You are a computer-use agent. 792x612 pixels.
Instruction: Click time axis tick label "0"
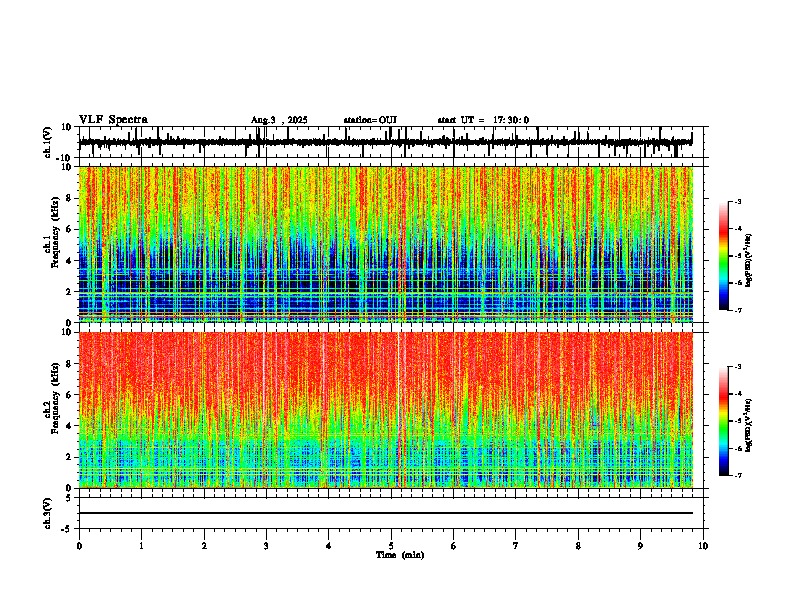click(x=79, y=546)
